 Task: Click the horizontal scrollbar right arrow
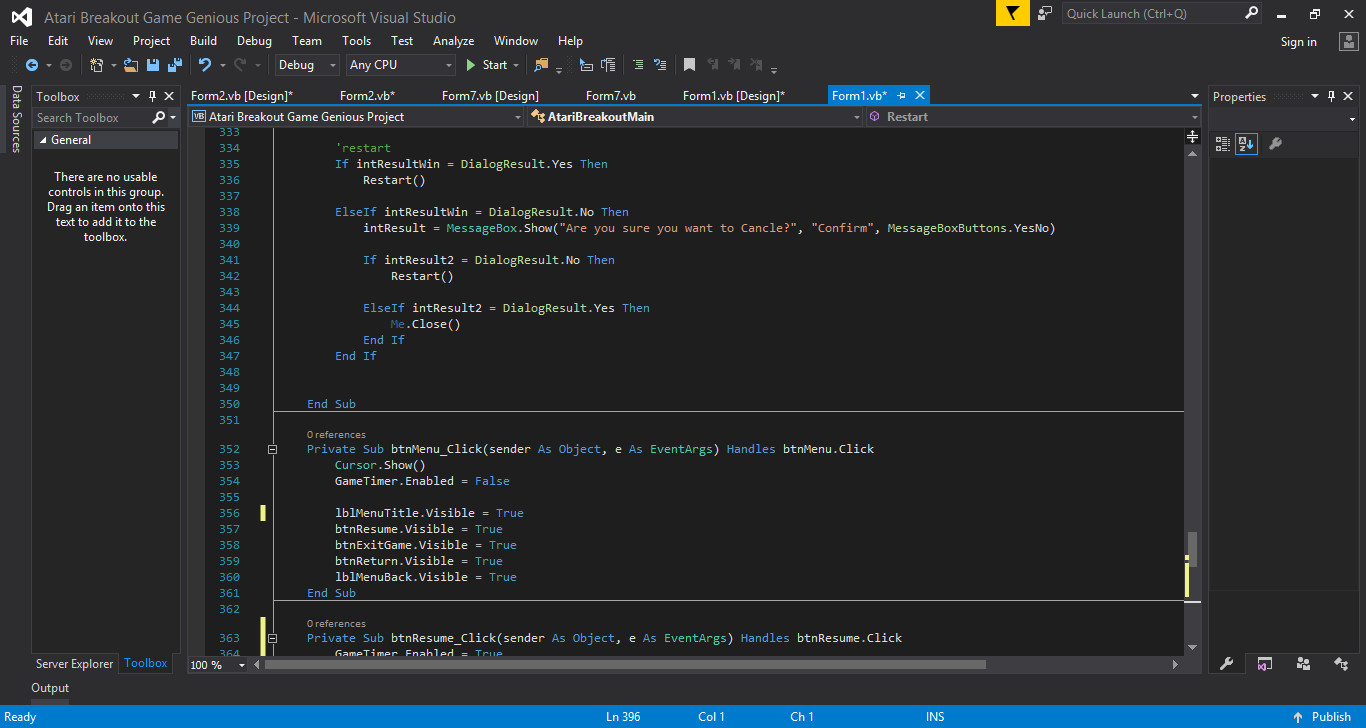pyautogui.click(x=1176, y=664)
